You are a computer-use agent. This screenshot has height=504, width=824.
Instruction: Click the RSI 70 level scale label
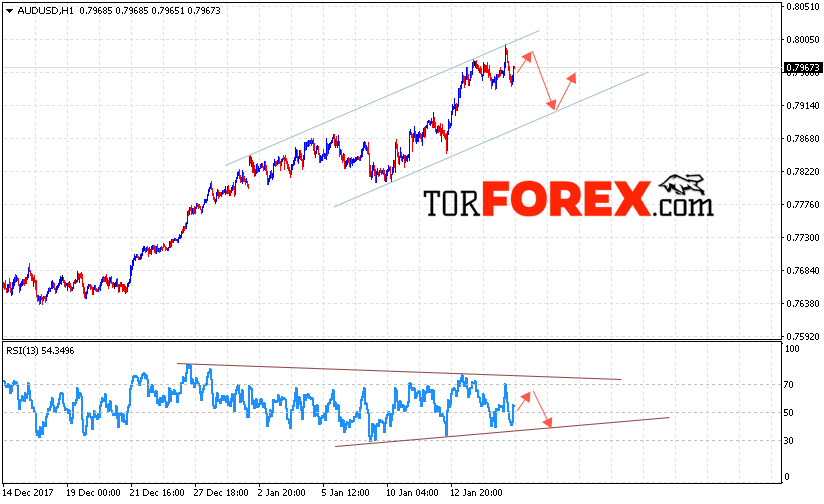pos(788,385)
